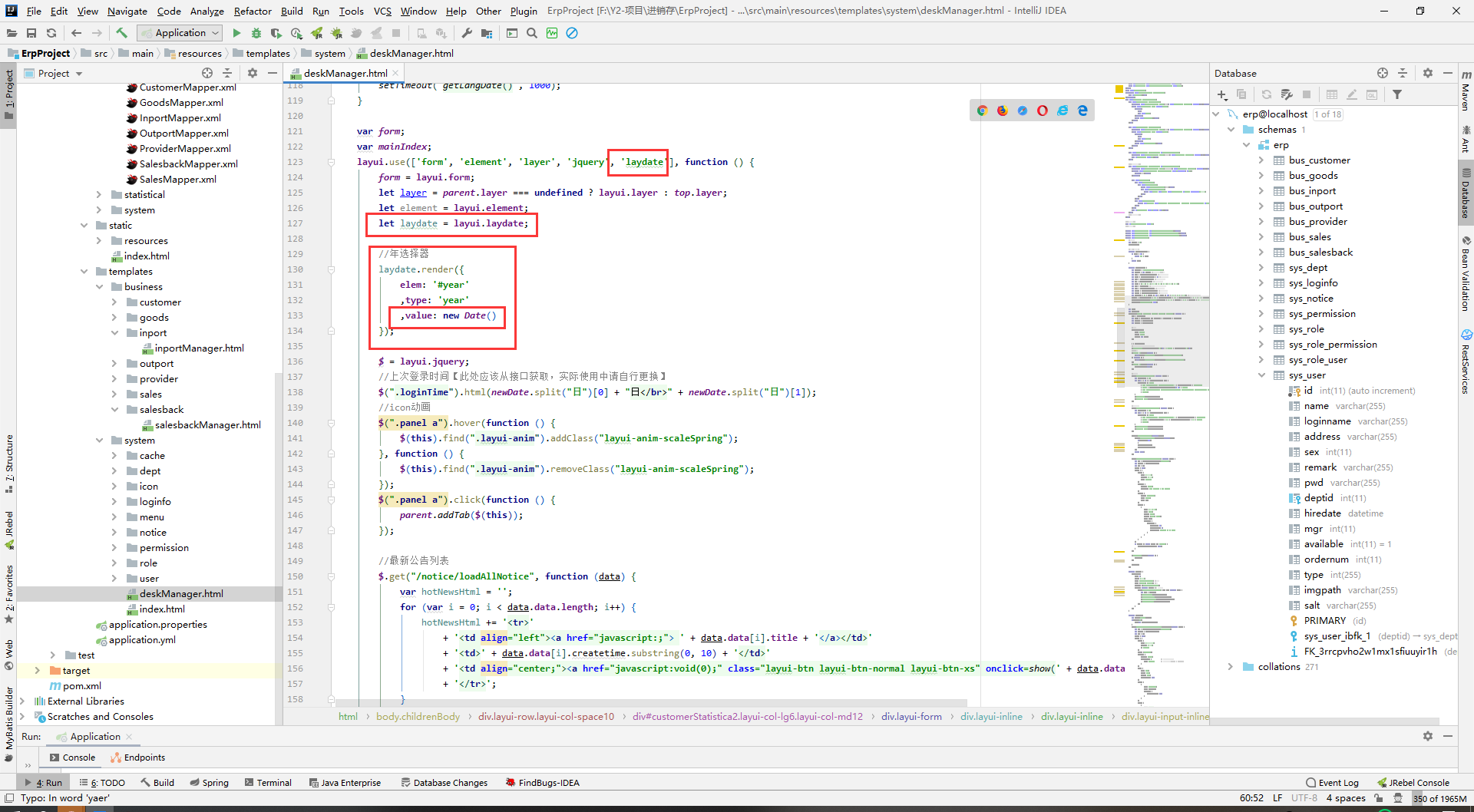Viewport: 1474px width, 812px height.
Task: Open the Application run configuration dropdown
Action: [180, 33]
